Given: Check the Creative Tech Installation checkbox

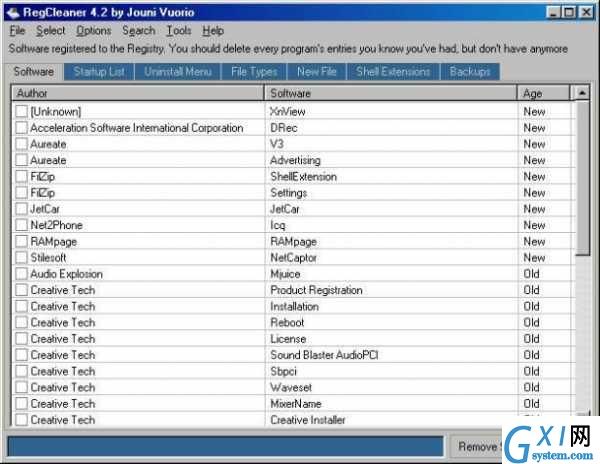Looking at the screenshot, I should point(21,306).
